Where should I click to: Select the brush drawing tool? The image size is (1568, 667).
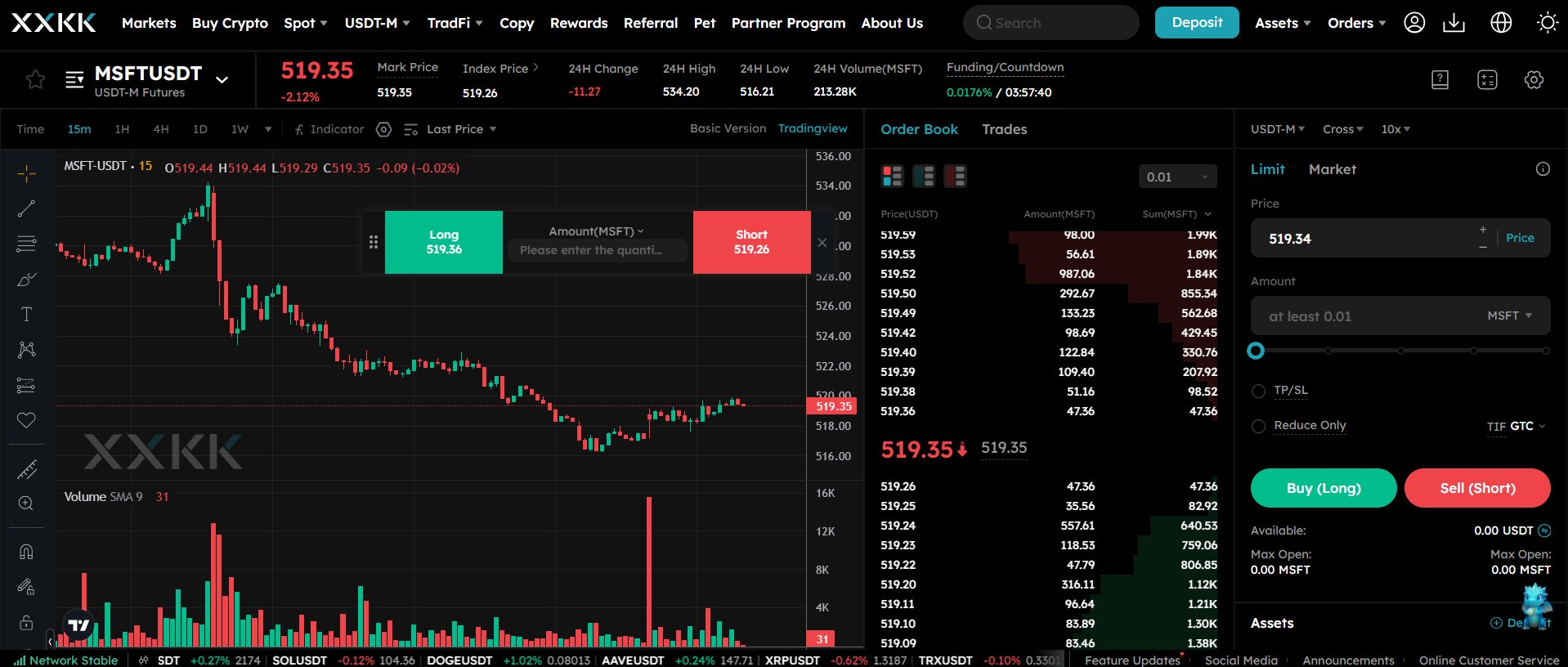[26, 279]
